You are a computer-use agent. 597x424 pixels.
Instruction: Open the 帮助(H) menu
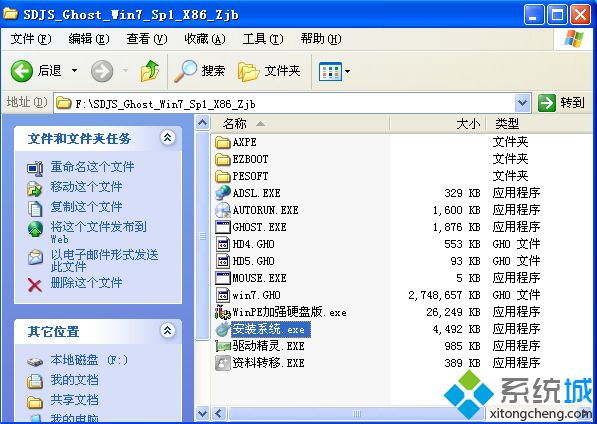point(321,38)
